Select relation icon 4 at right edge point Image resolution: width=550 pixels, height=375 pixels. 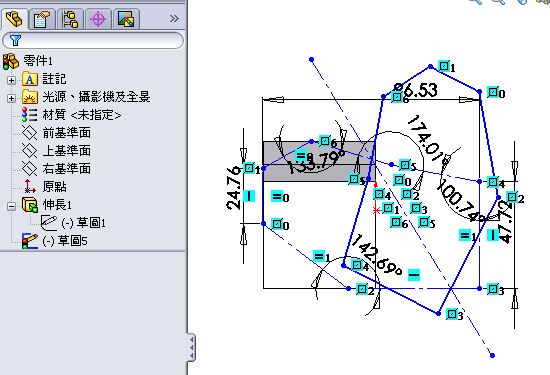click(493, 182)
